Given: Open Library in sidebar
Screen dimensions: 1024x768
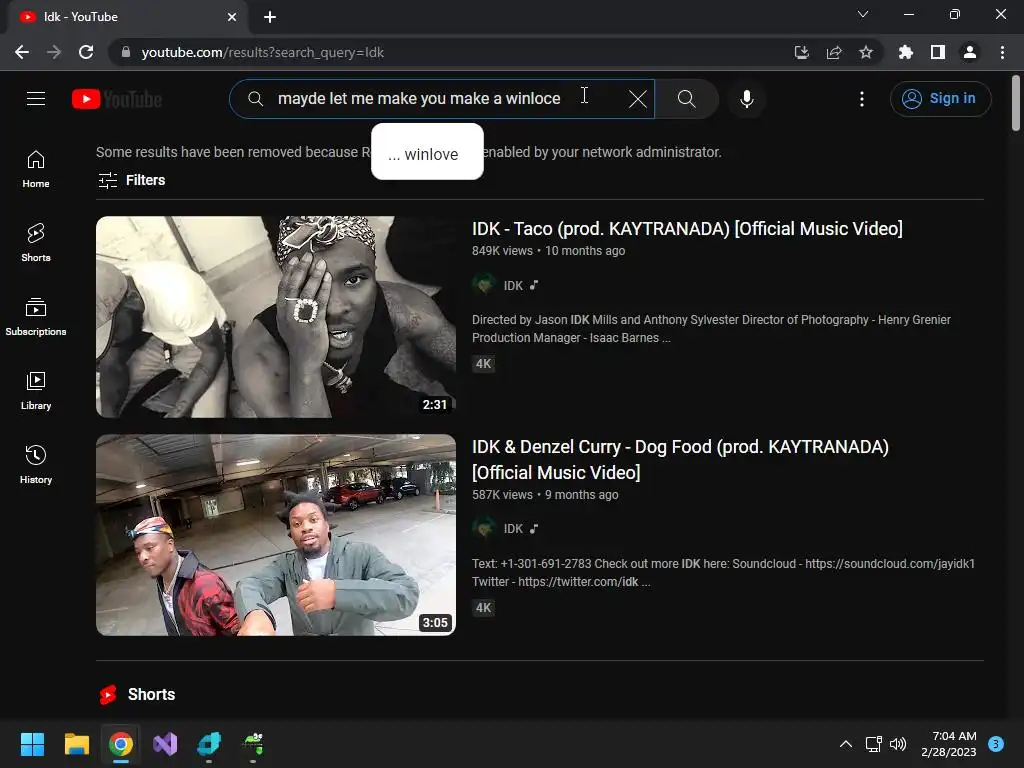Looking at the screenshot, I should point(36,391).
